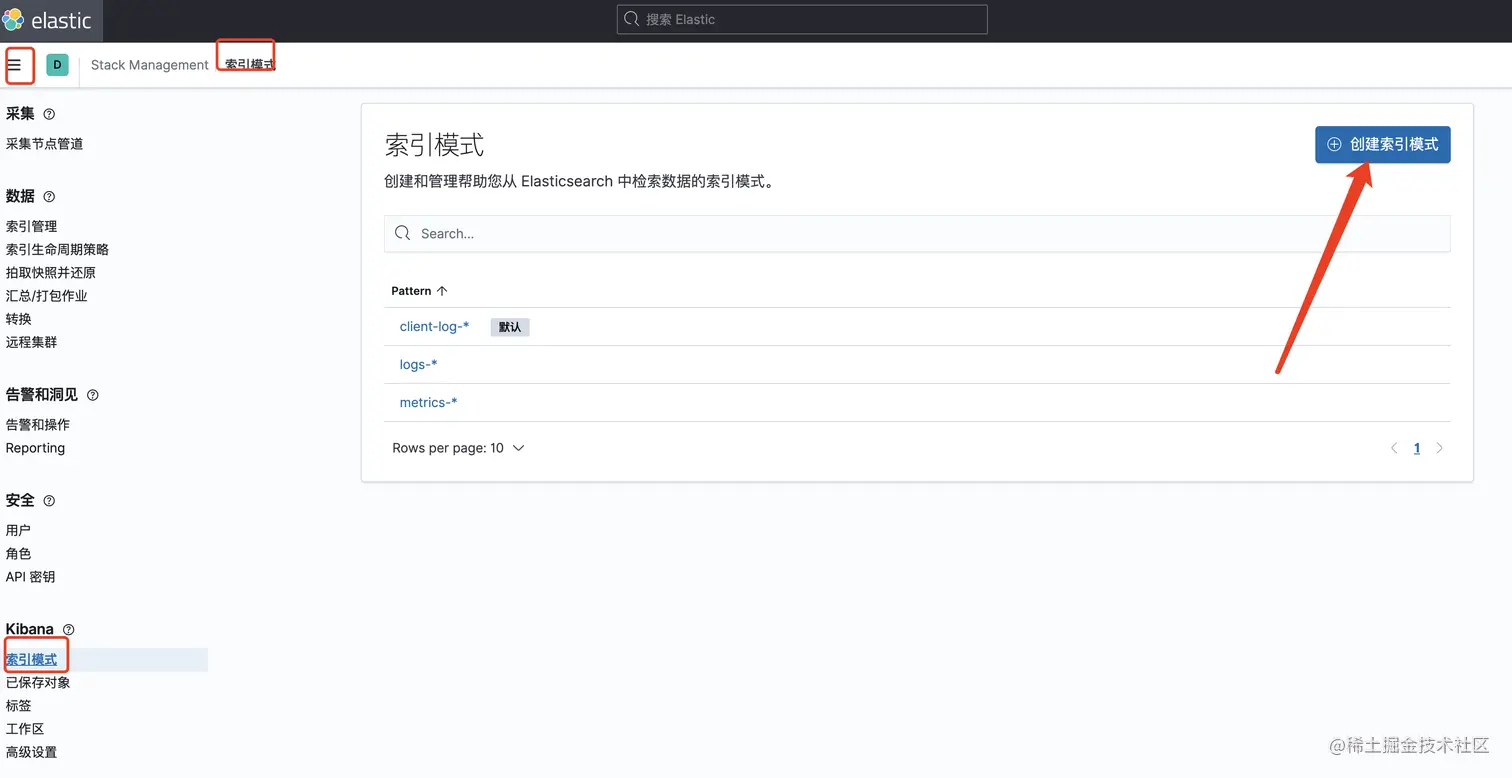Viewport: 1512px width, 778px height.
Task: Open logs-* index pattern
Action: click(x=418, y=365)
